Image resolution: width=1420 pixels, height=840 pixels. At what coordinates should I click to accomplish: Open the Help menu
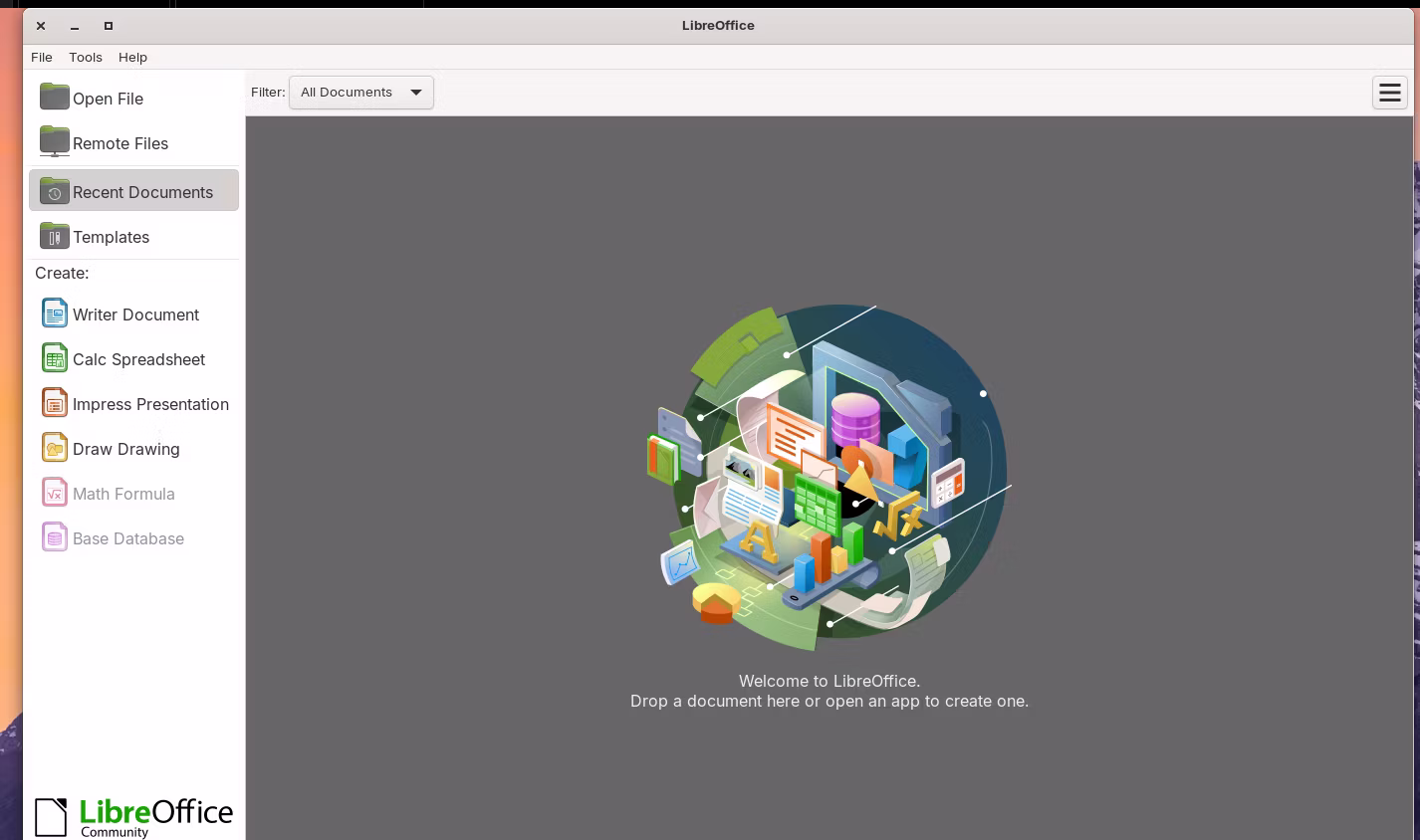coord(132,57)
